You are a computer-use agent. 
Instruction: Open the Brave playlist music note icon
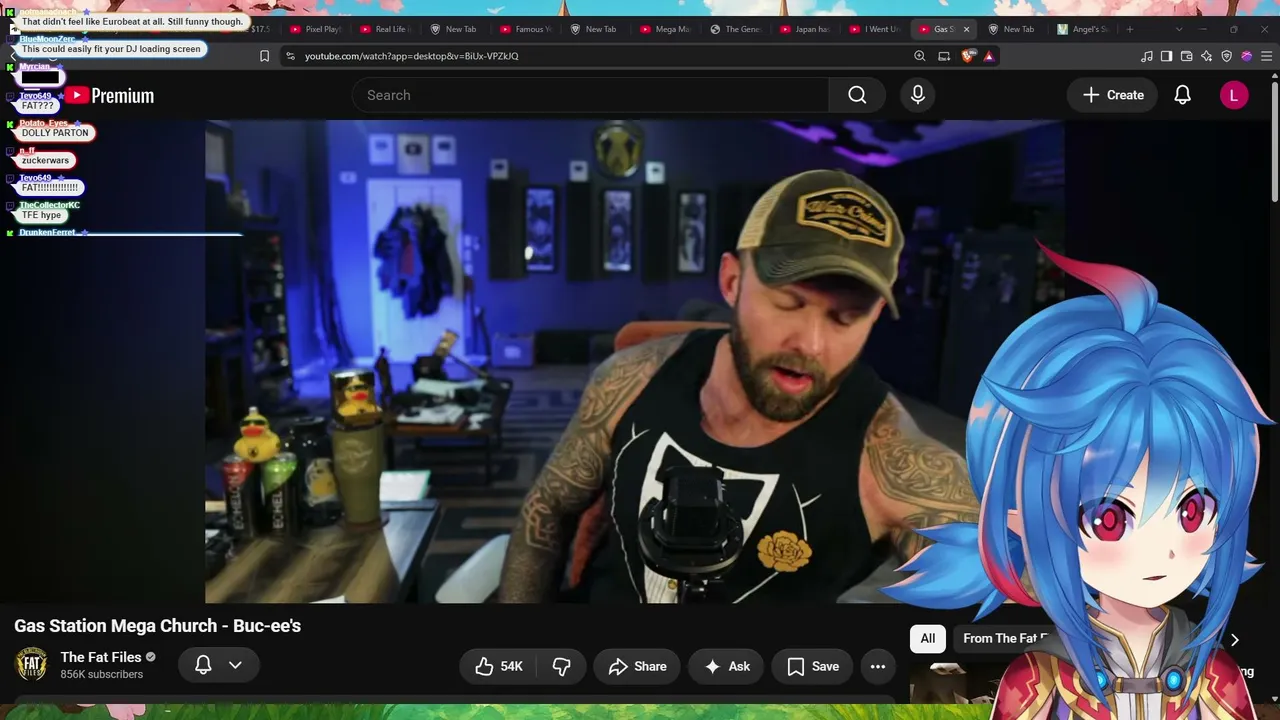[1147, 56]
